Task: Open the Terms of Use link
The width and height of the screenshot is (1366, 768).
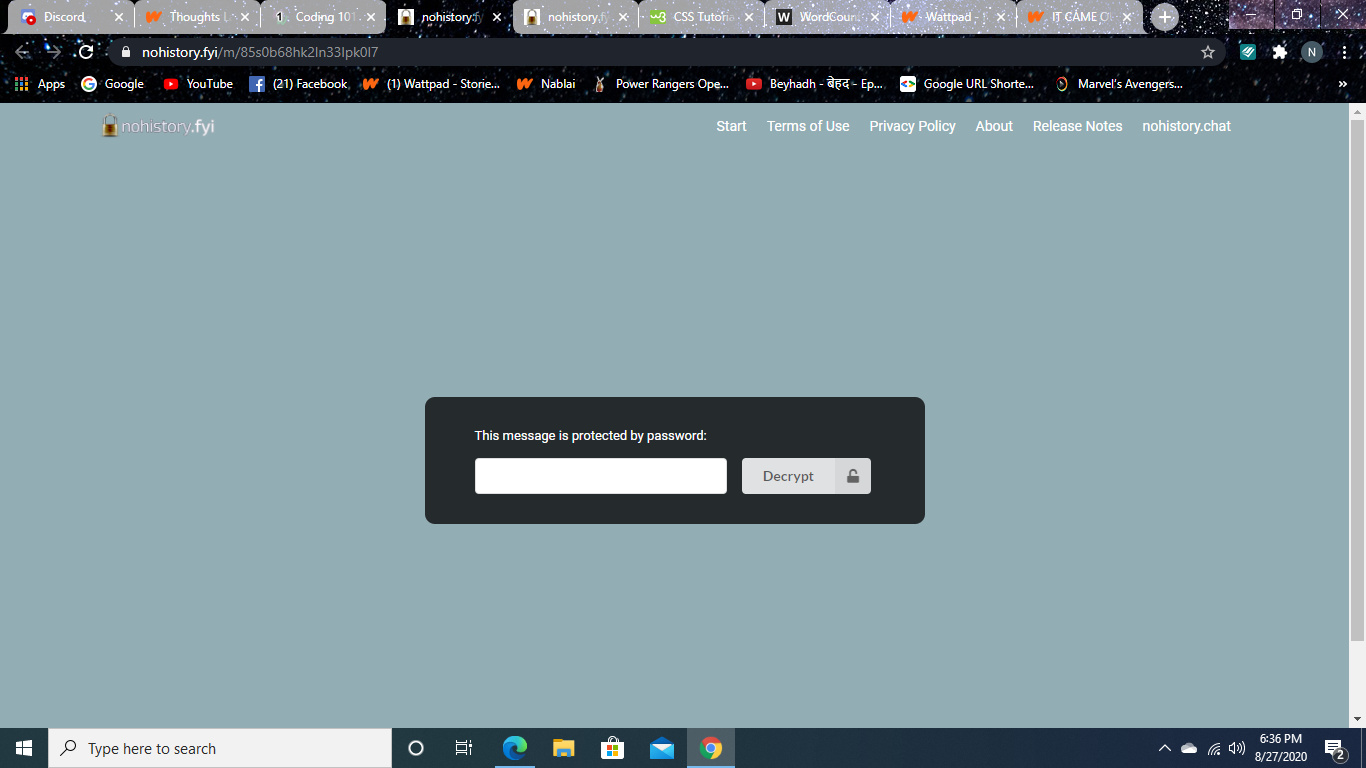Action: coord(808,126)
